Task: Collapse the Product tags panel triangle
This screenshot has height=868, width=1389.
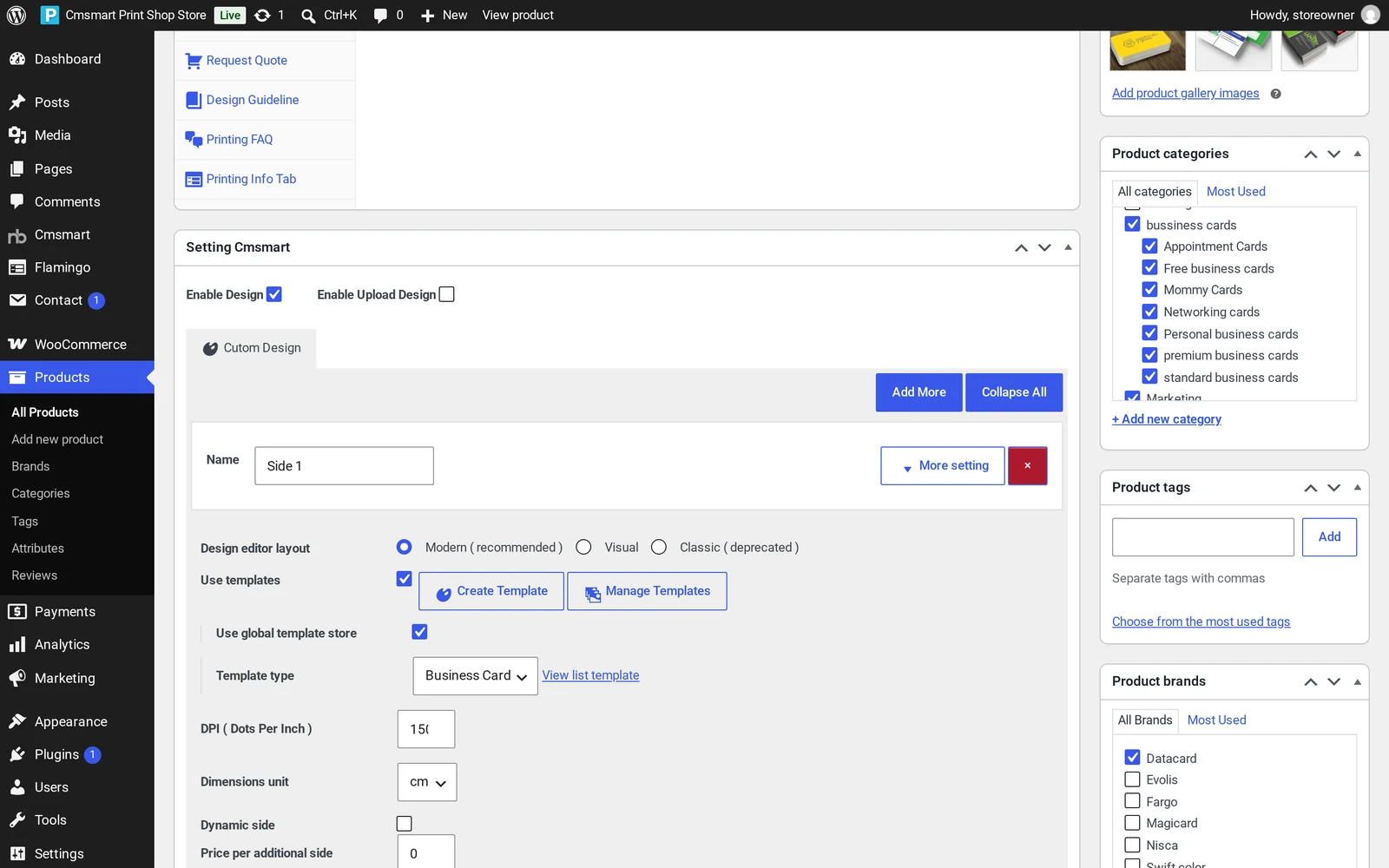Action: tap(1358, 488)
